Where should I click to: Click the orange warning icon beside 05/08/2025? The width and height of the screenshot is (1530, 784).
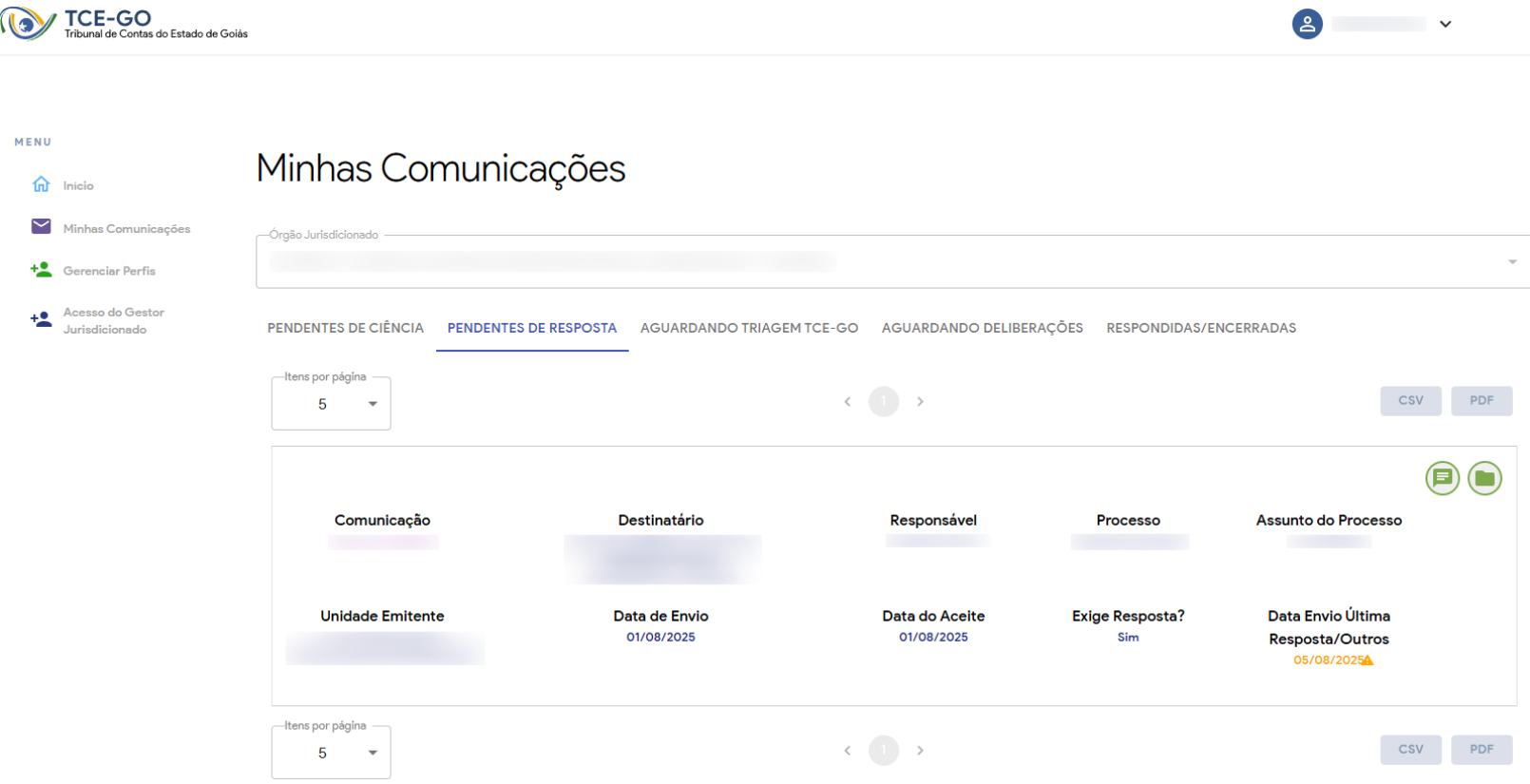pyautogui.click(x=1367, y=660)
